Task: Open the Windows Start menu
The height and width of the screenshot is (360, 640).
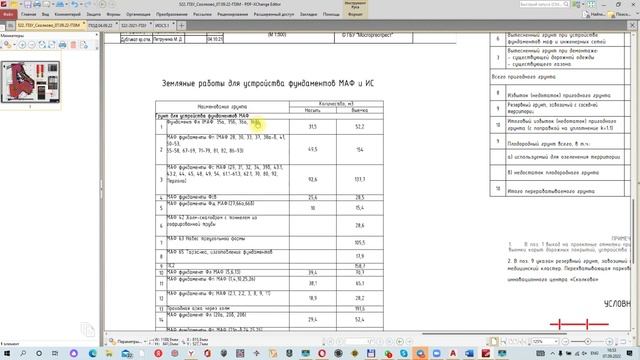Action: pyautogui.click(x=7, y=353)
